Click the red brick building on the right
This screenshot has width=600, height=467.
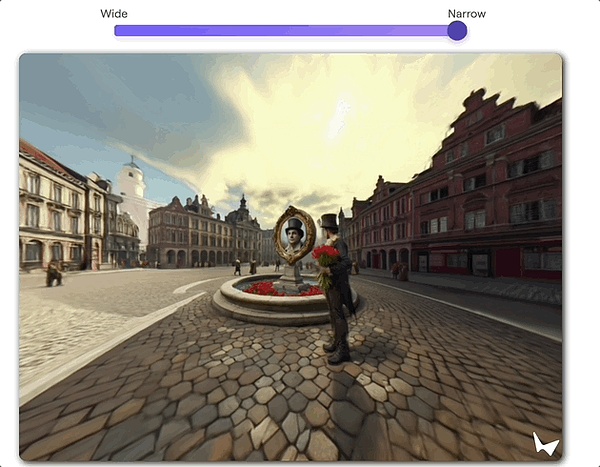[x=490, y=195]
